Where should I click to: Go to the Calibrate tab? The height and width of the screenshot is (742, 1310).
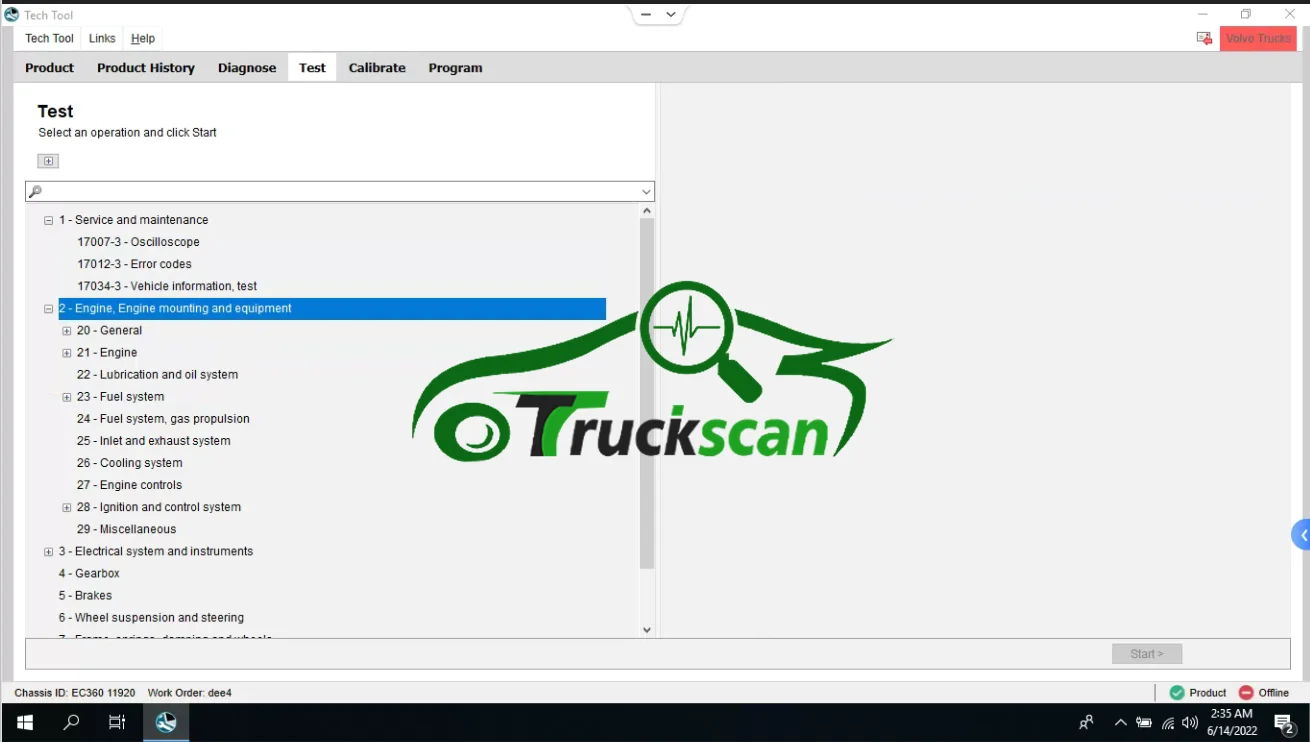click(377, 68)
